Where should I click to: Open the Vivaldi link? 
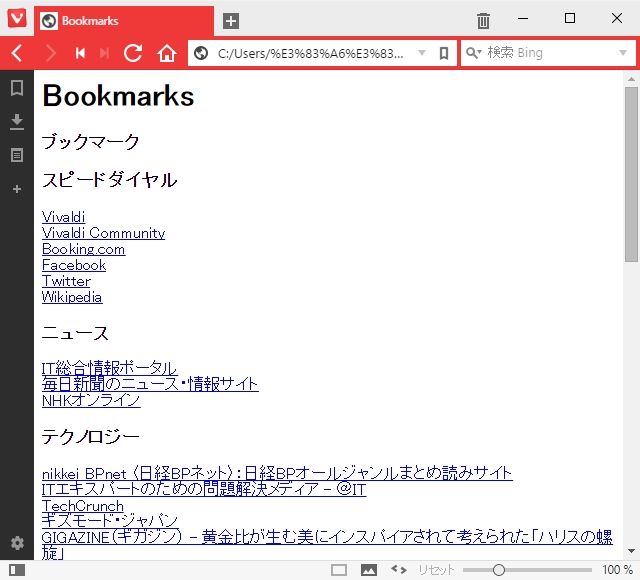64,217
